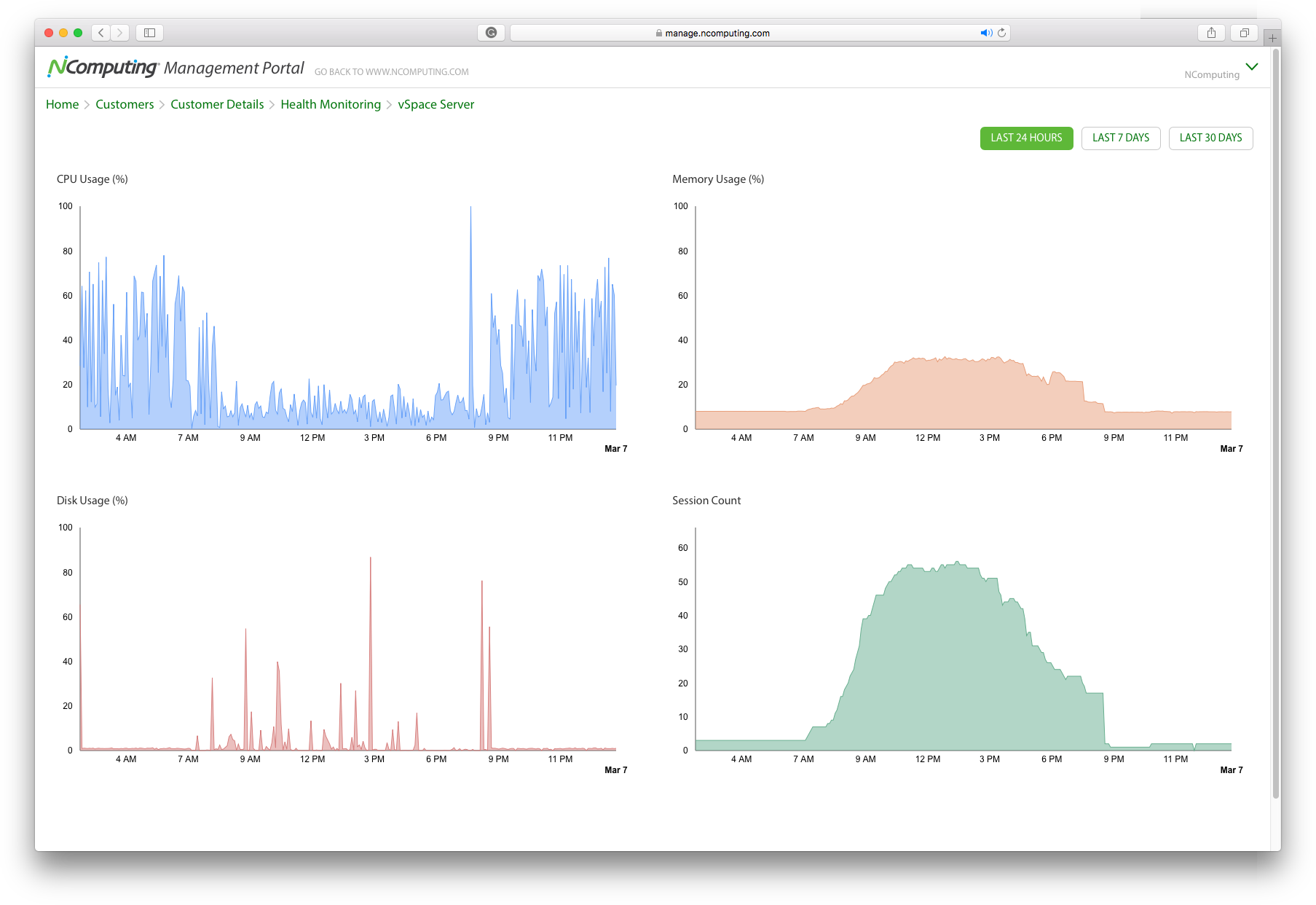This screenshot has width=1316, height=905.
Task: Click the Mar 7 label under CPU chart
Action: (x=615, y=449)
